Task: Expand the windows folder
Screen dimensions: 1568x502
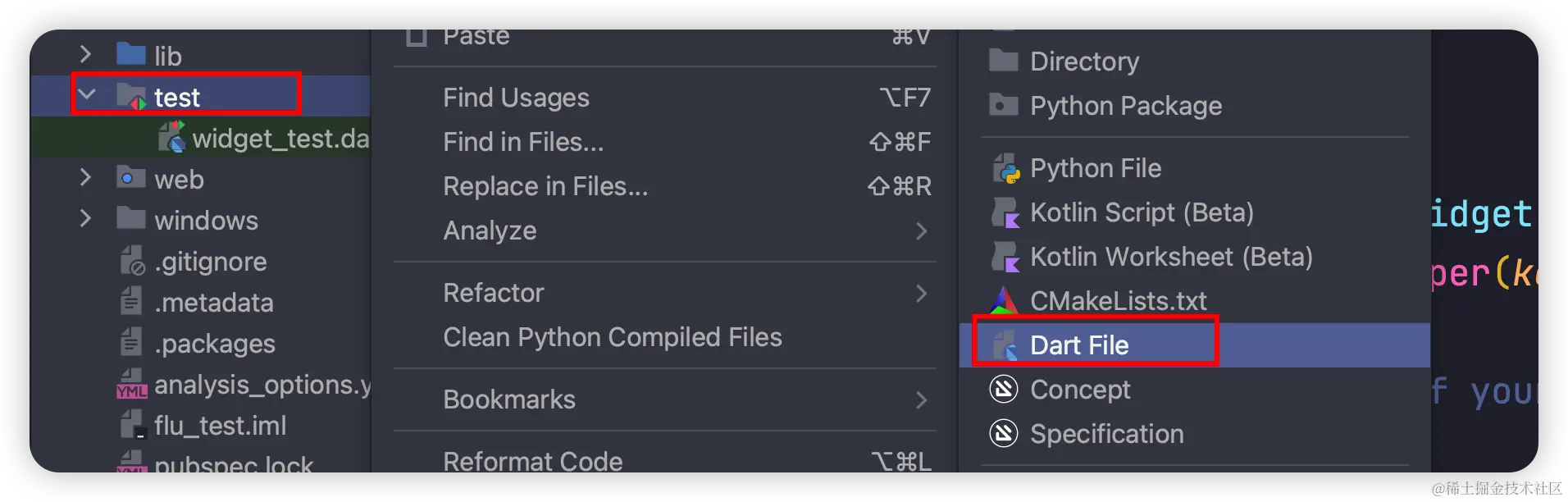Action: click(86, 219)
